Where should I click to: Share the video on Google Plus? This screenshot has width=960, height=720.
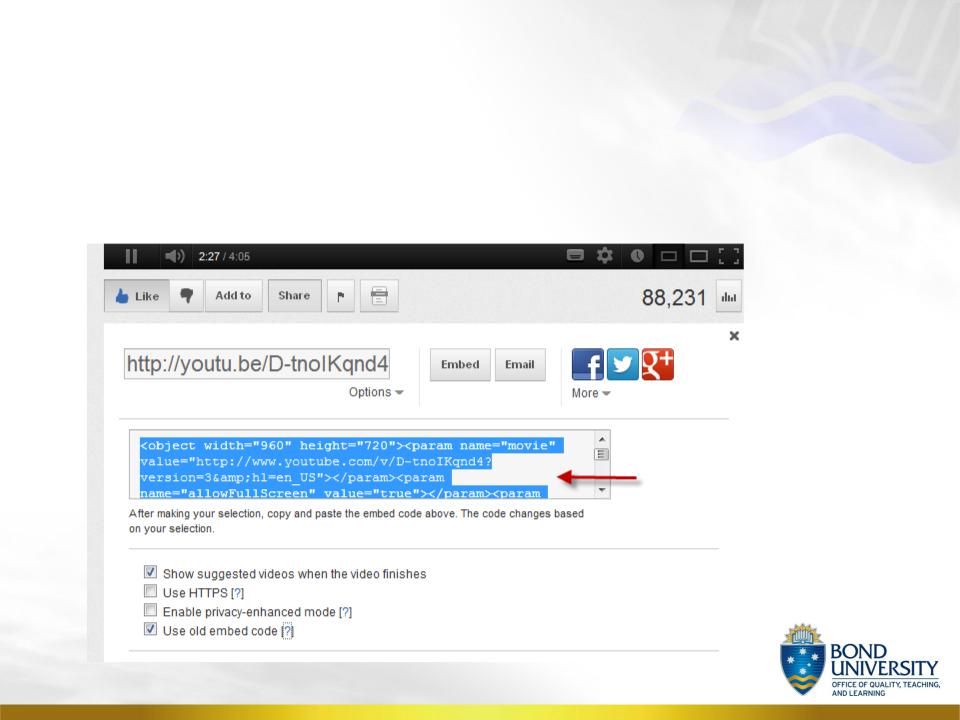658,364
